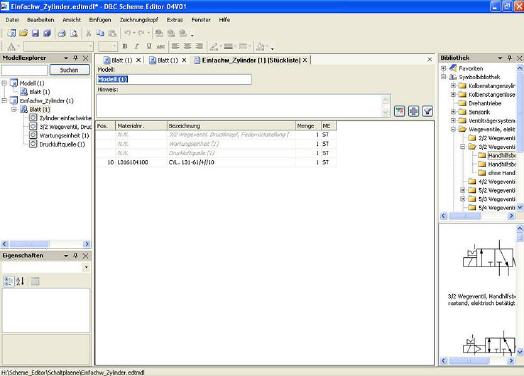Click the Redo arrow icon

[141, 33]
